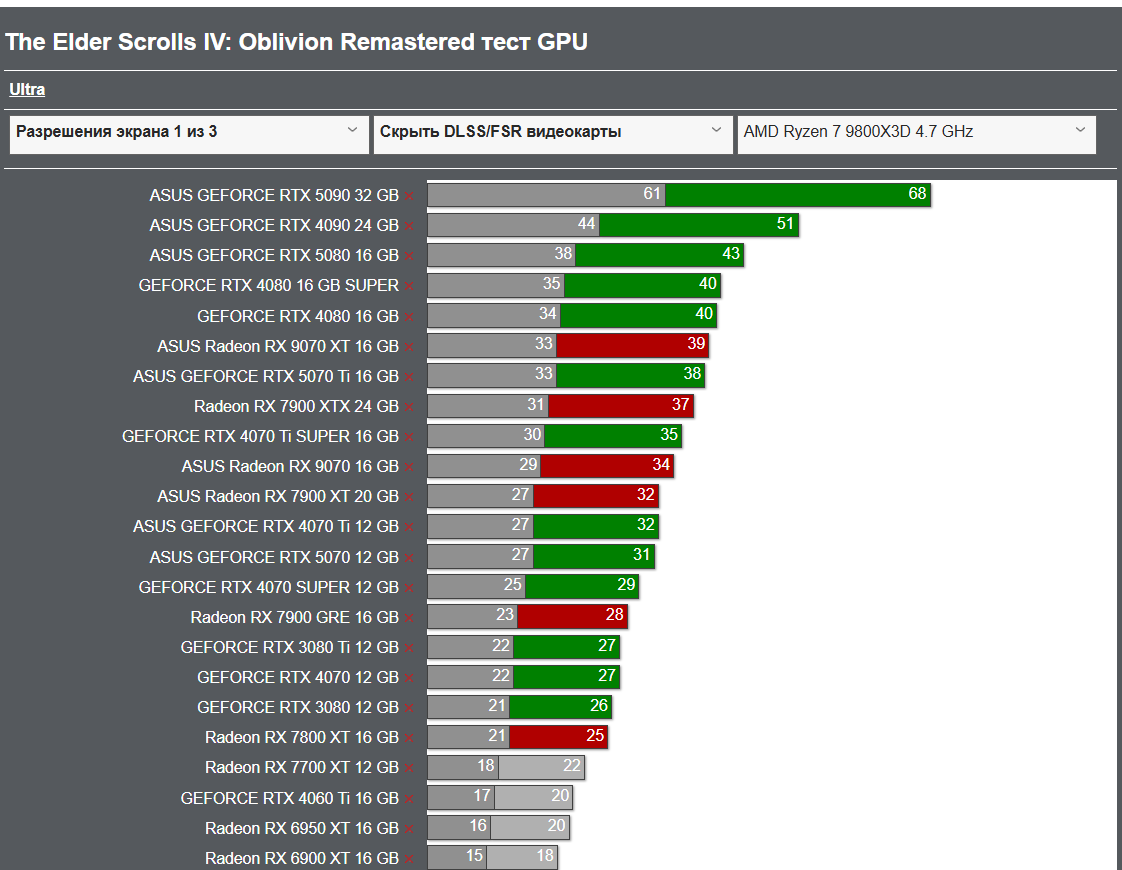1122x870 pixels.
Task: Open the screen resolution dropdown
Action: (189, 135)
